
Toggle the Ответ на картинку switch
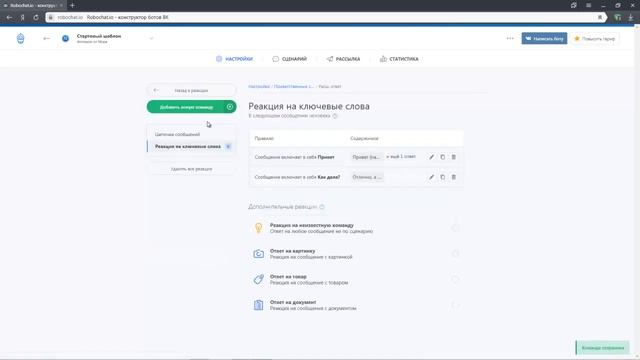(455, 254)
